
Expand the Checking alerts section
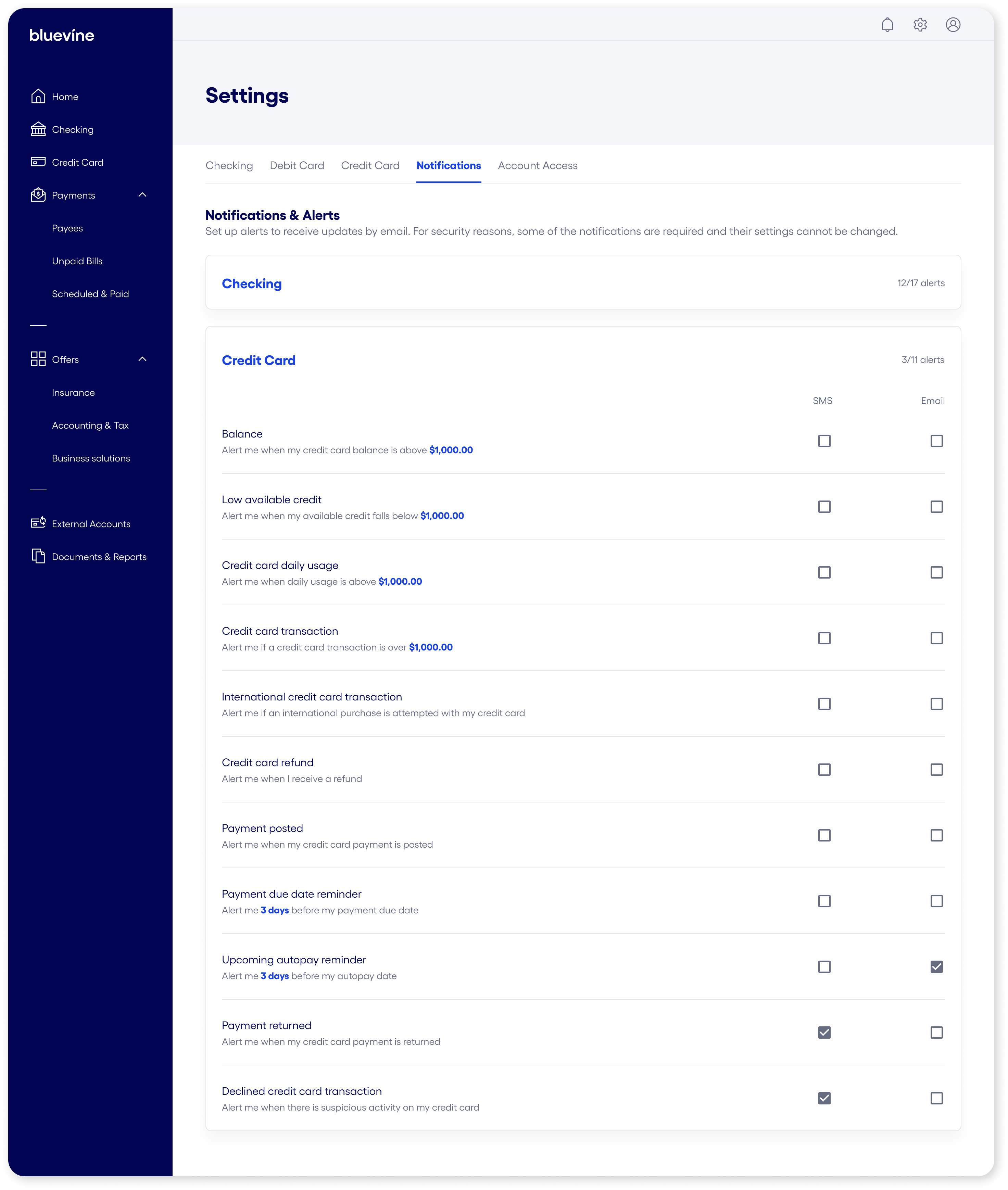(251, 283)
